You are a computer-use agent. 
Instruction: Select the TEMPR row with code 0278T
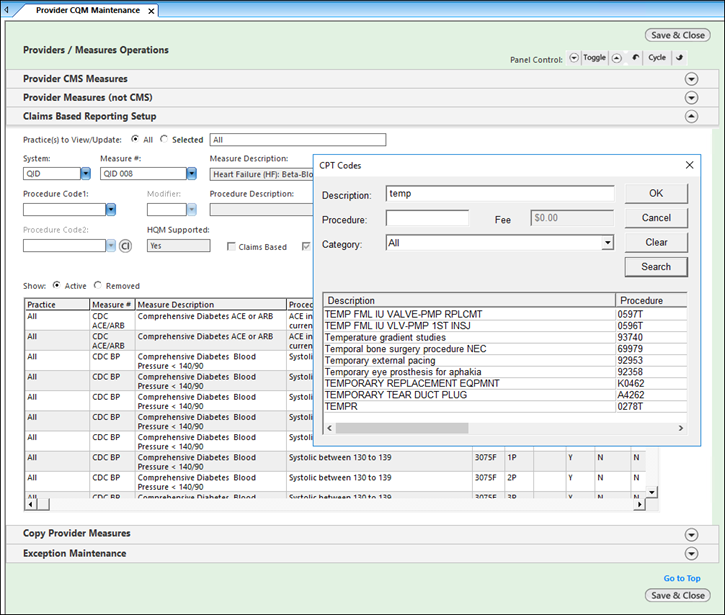pos(505,406)
